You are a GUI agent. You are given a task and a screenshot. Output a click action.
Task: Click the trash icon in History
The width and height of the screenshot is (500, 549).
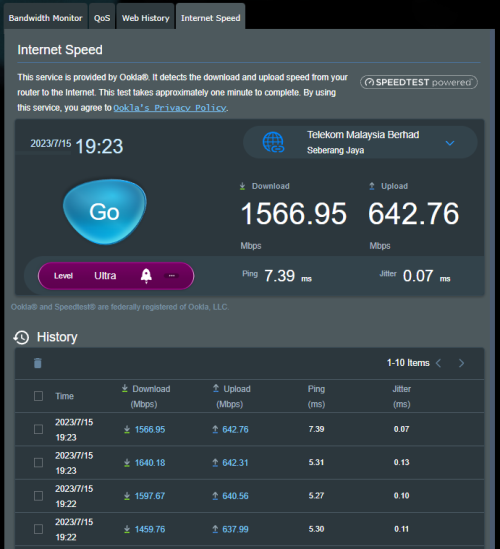point(37,363)
